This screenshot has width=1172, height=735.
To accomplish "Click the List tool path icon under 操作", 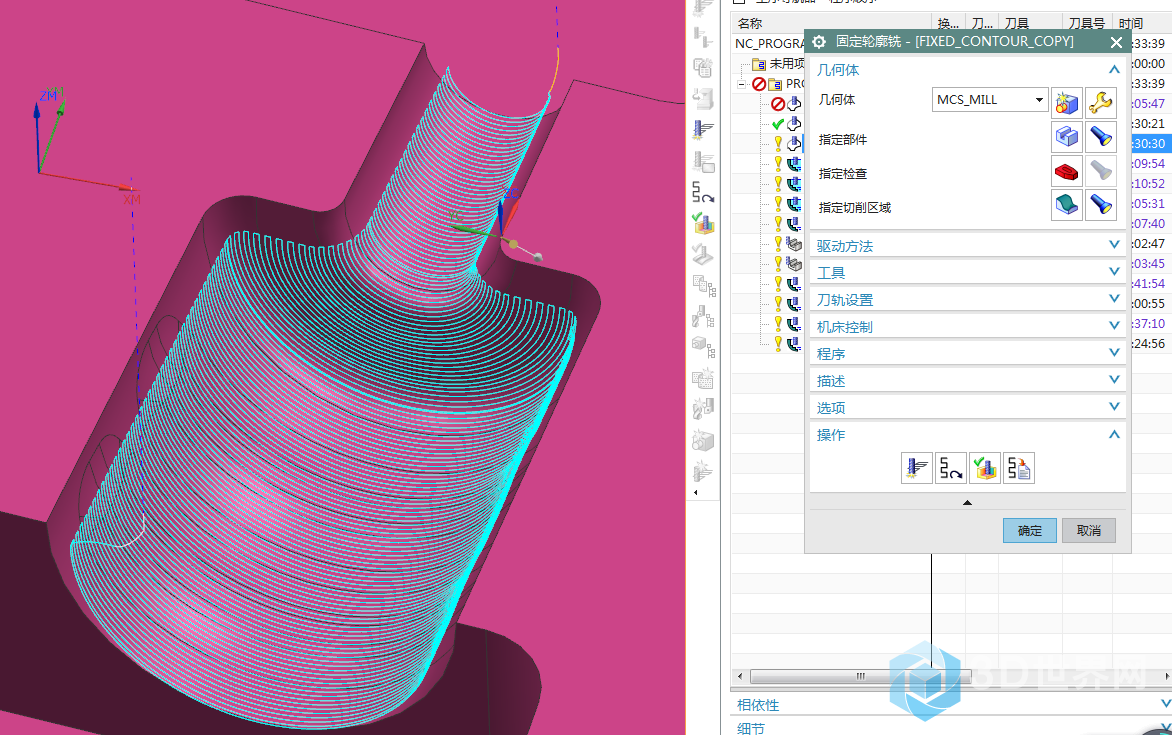I will (x=1019, y=469).
